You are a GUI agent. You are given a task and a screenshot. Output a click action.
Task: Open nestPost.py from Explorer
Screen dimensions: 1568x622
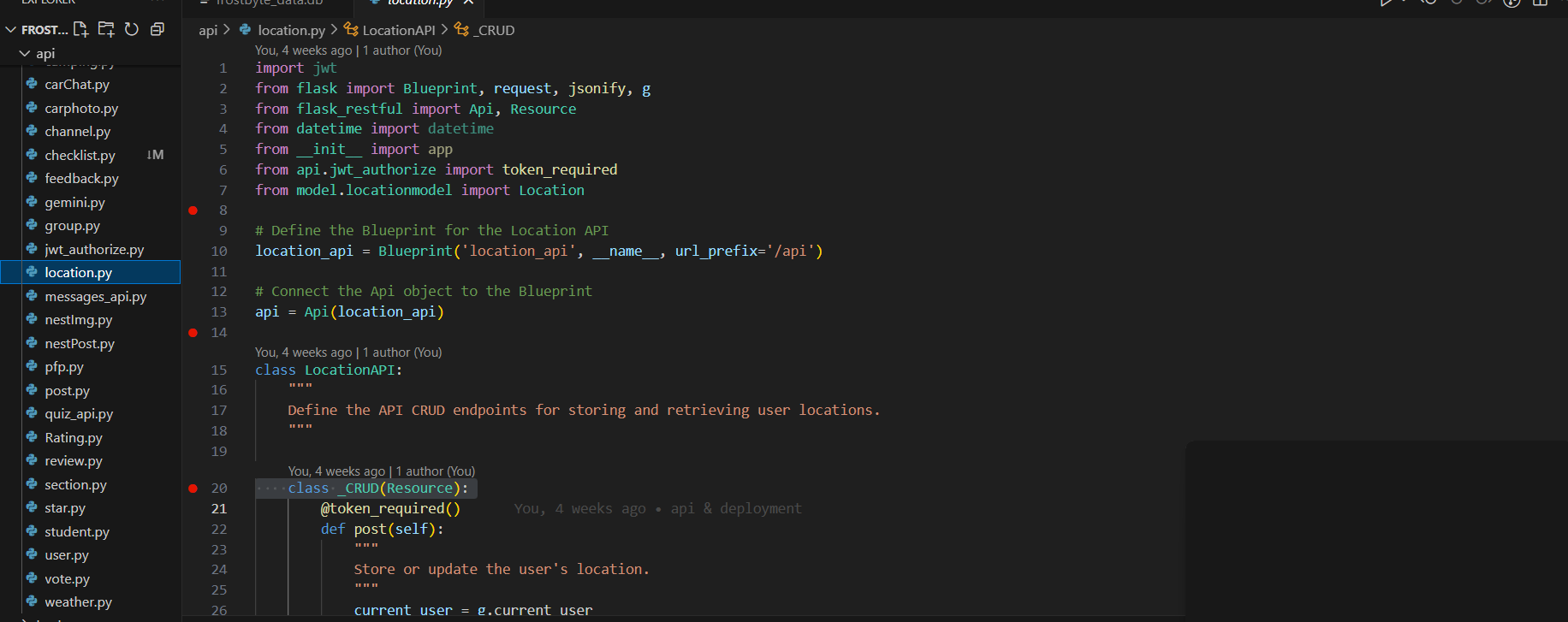pos(80,344)
